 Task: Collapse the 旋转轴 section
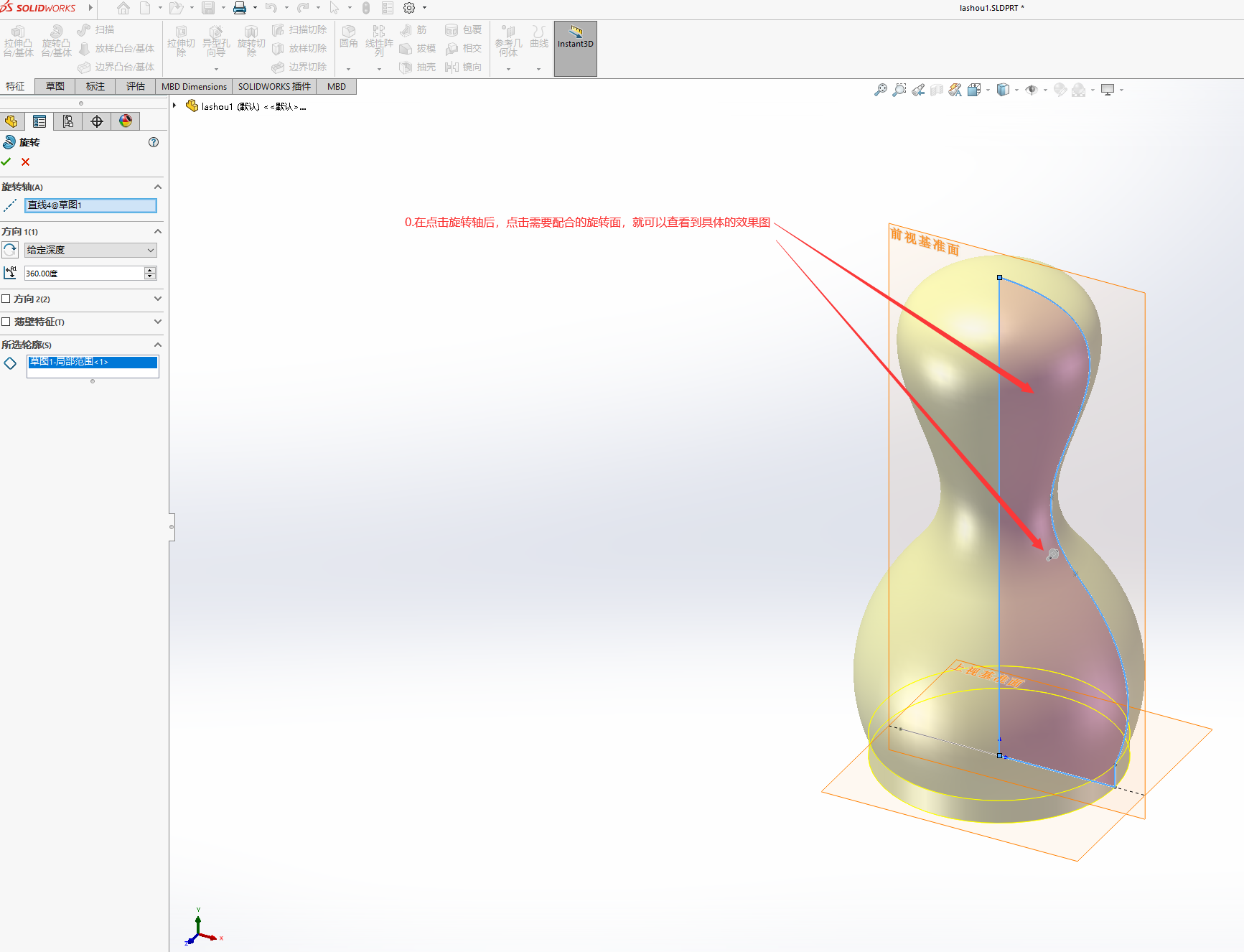point(158,187)
